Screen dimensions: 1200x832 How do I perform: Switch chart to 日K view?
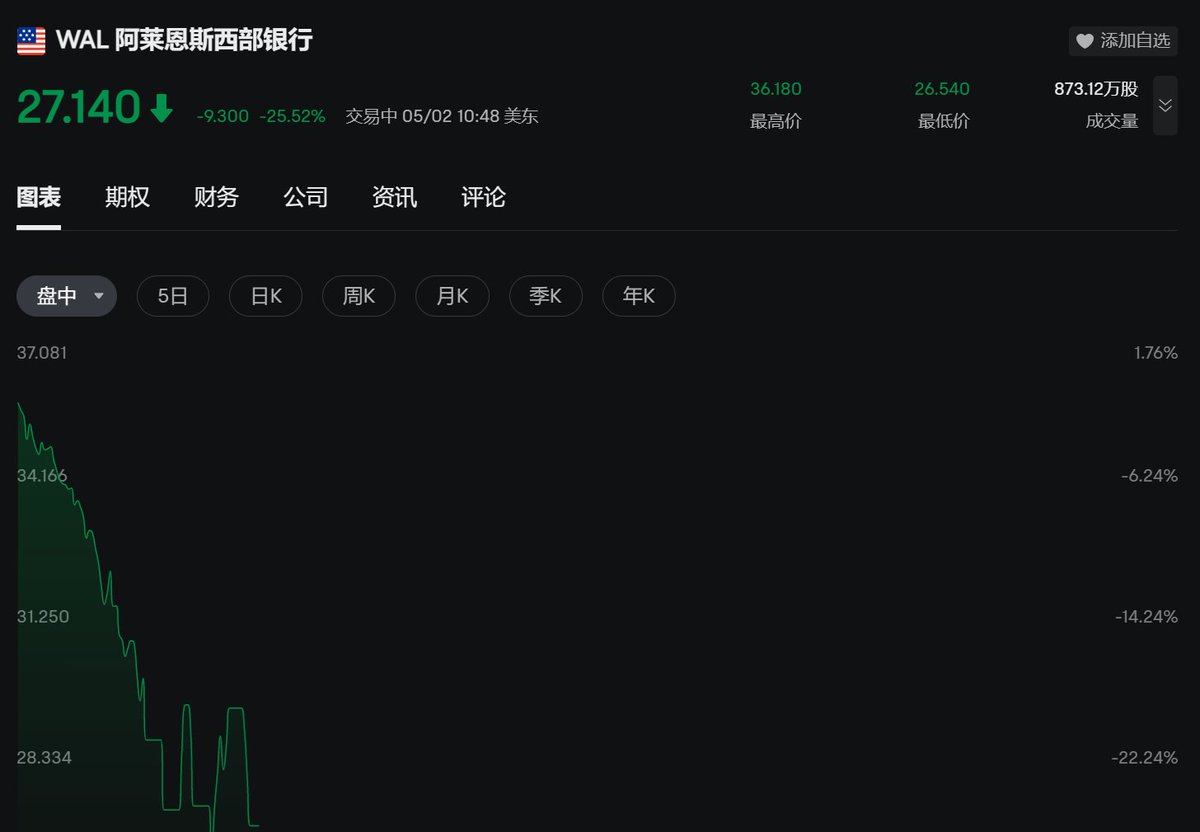[266, 296]
